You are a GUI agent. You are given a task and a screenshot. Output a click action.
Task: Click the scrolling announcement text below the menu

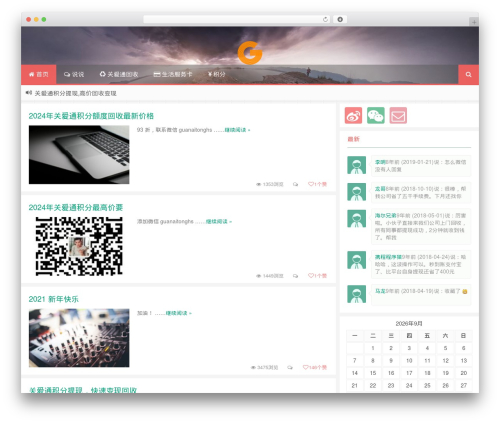(76, 93)
